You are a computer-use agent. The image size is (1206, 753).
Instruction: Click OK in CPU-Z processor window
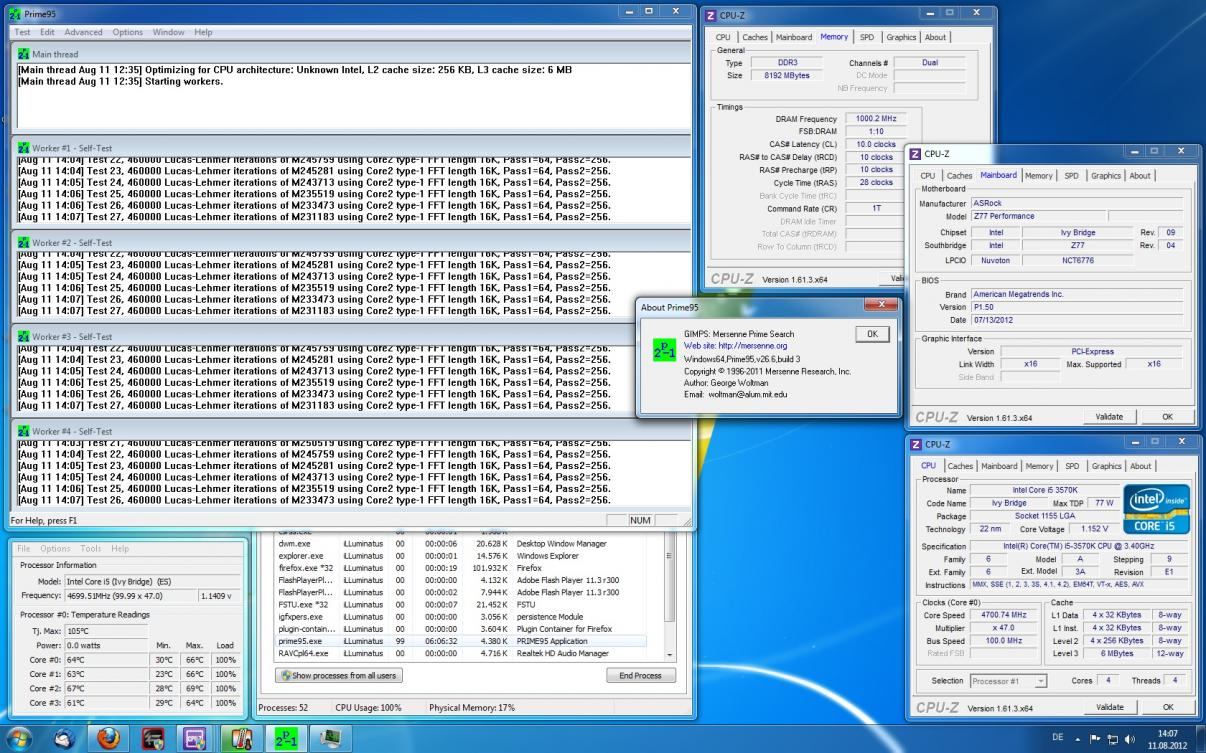click(x=1167, y=707)
